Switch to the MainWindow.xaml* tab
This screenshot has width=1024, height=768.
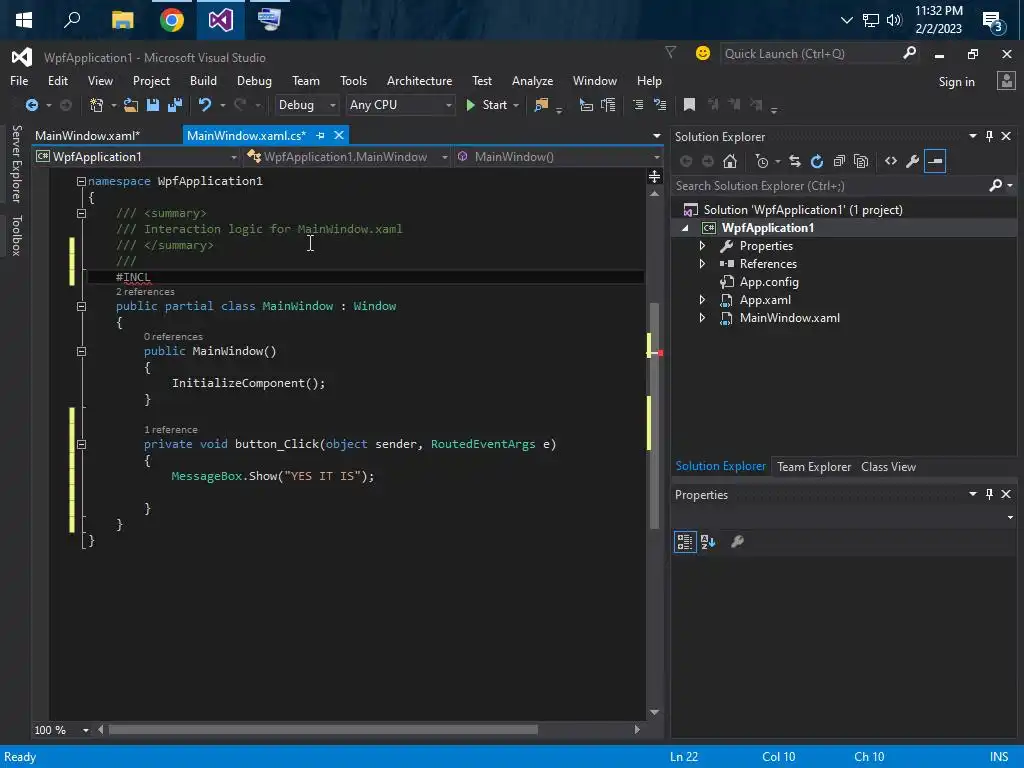[88, 136]
